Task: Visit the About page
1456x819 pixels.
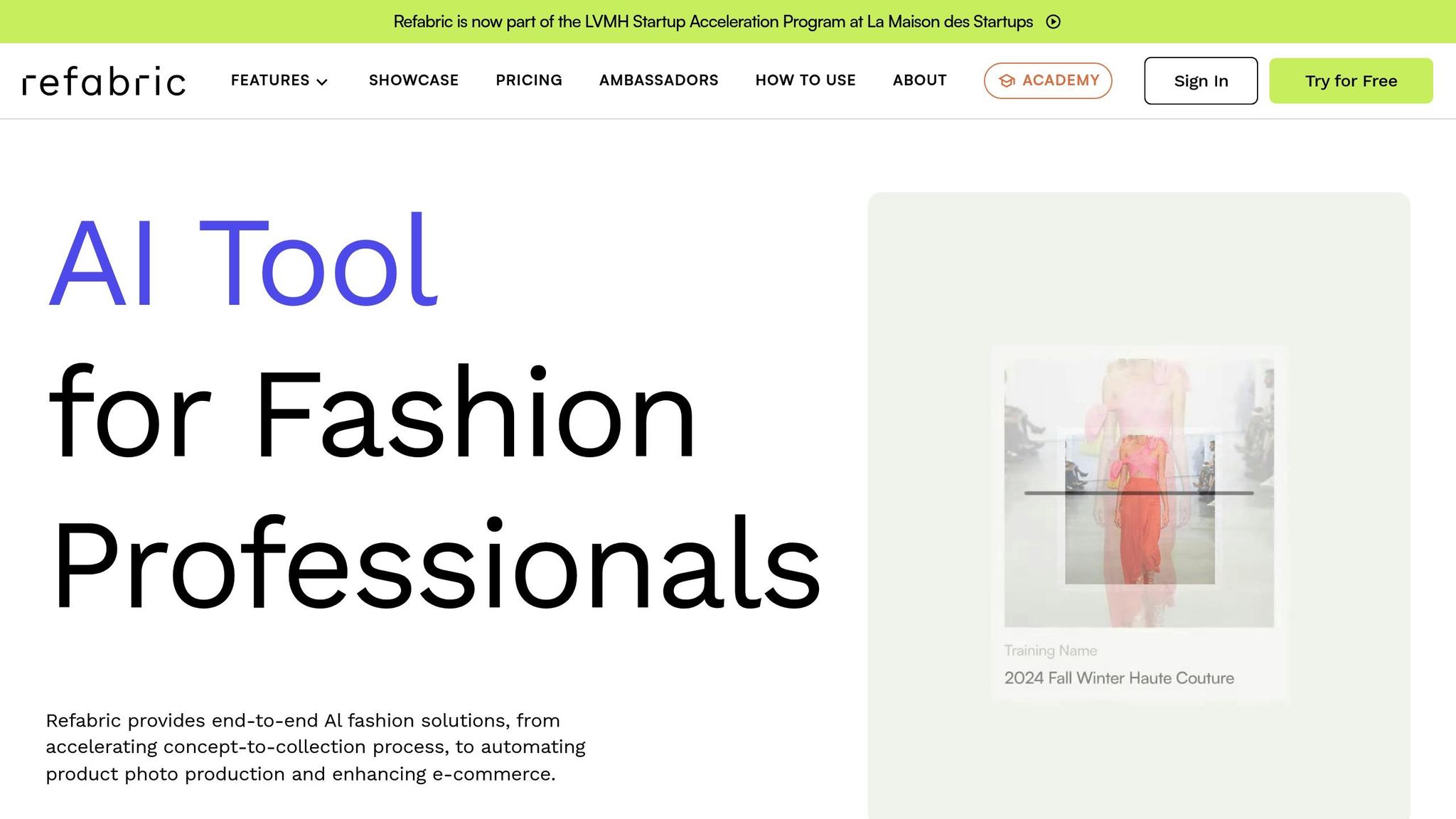Action: (x=919, y=80)
